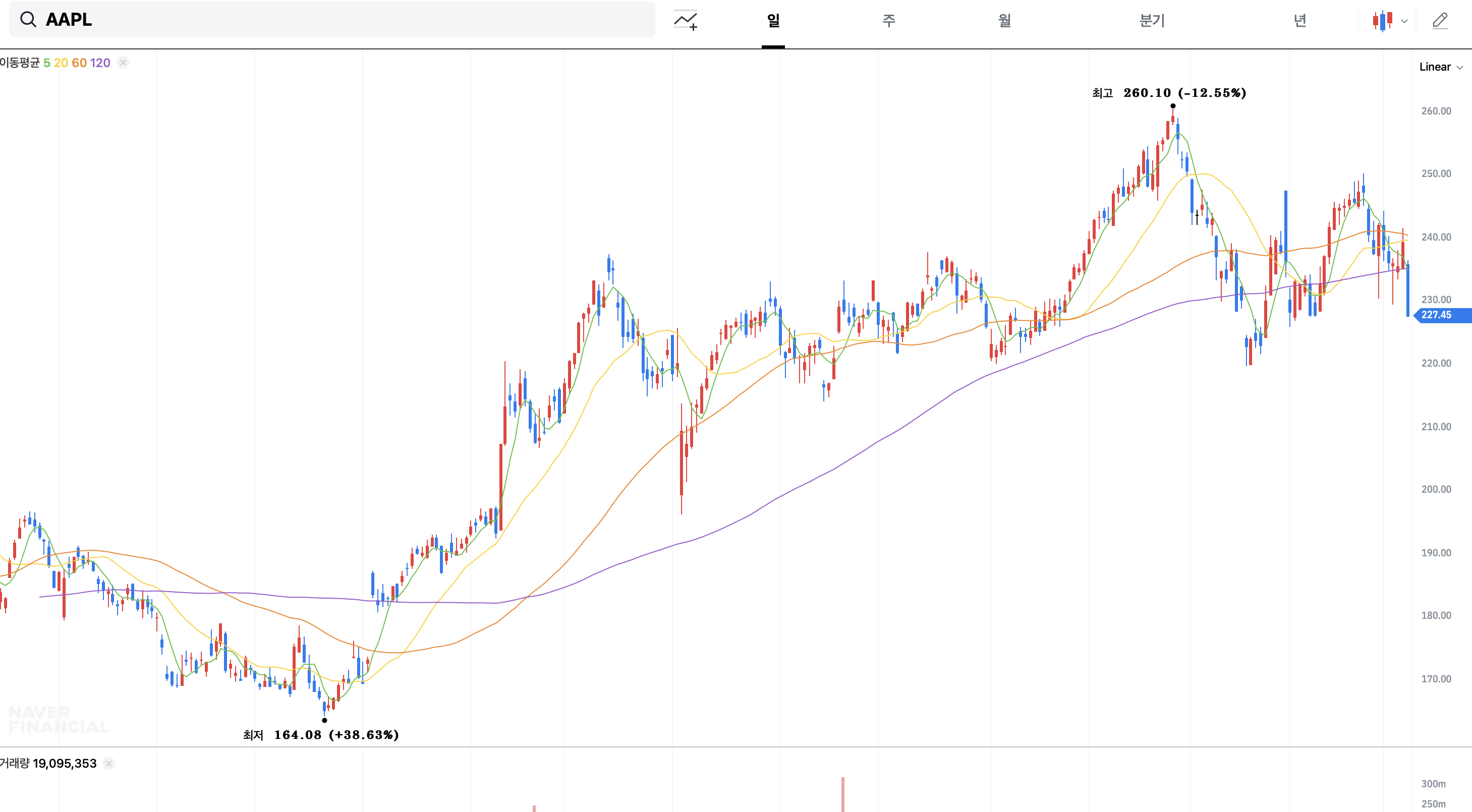This screenshot has height=812, width=1472.
Task: Switch to the 주 (weekly) tab
Action: pos(888,21)
